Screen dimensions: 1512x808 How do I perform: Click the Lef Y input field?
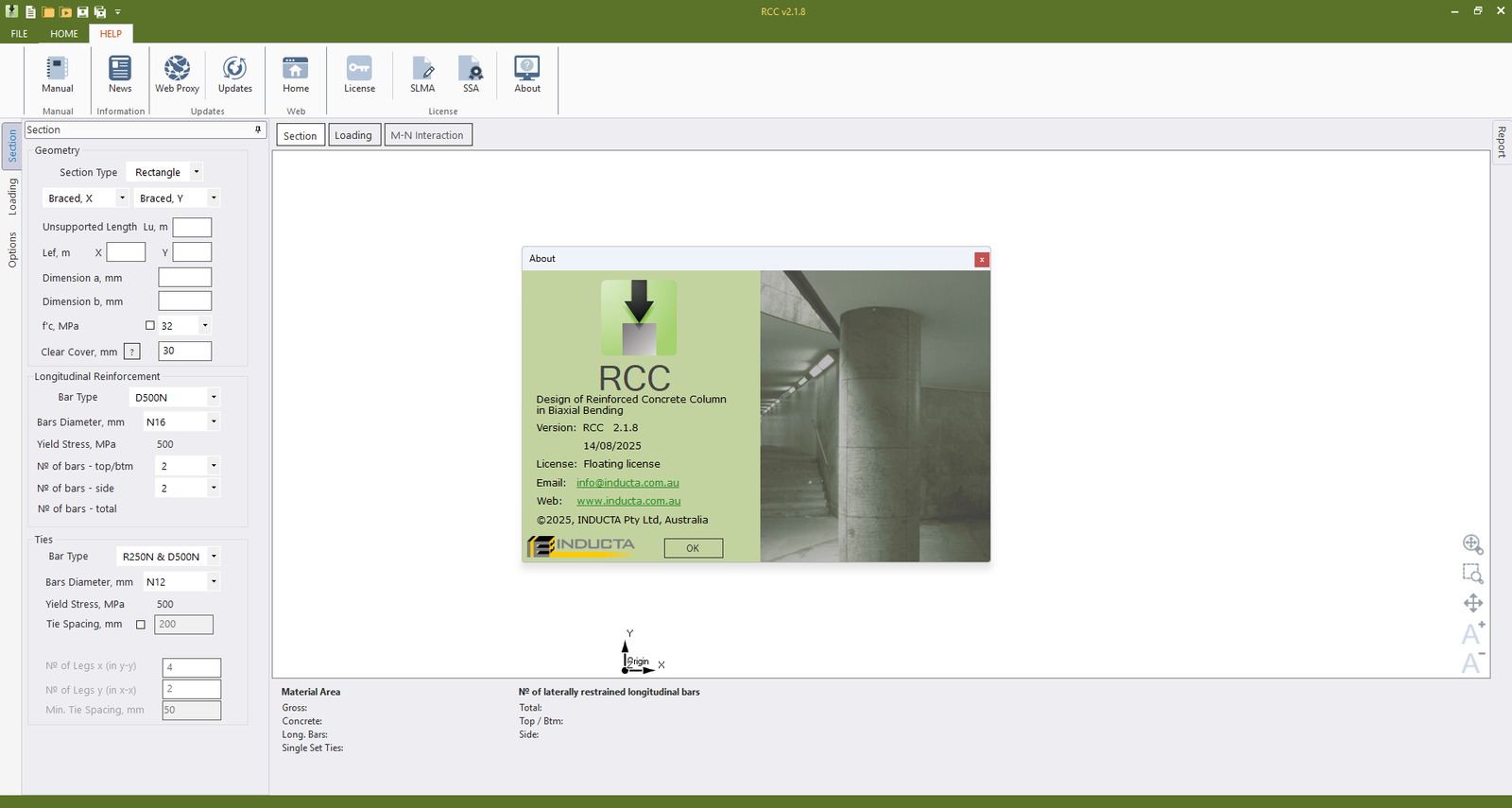click(192, 252)
